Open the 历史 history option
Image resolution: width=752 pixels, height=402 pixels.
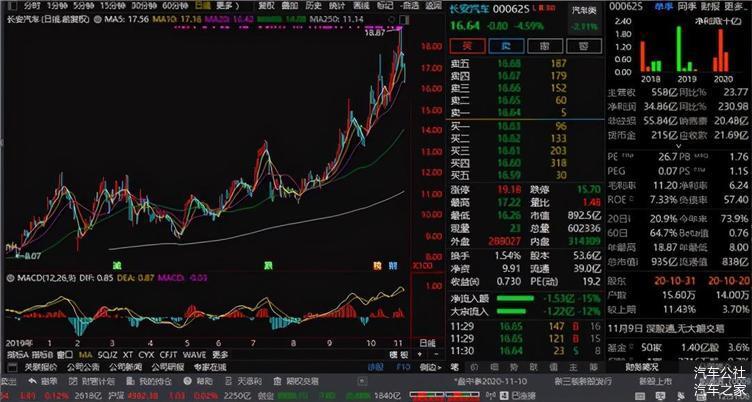[313, 6]
